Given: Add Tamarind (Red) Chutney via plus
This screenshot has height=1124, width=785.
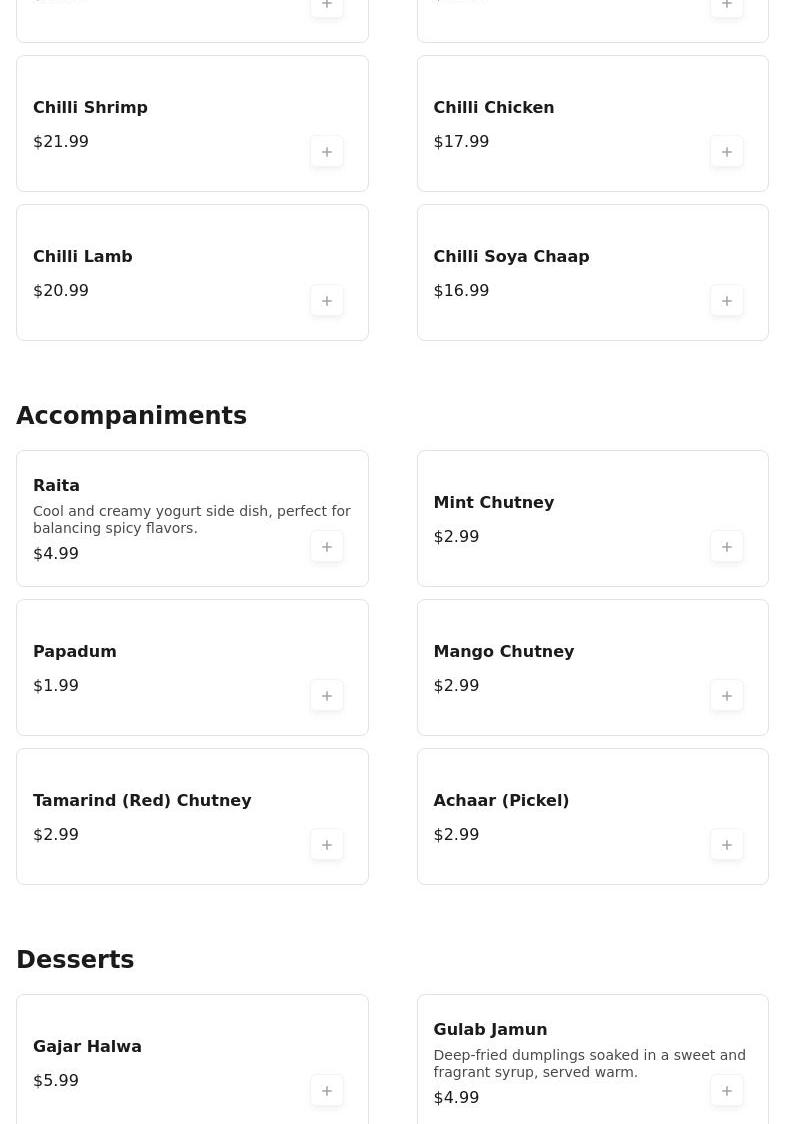Looking at the screenshot, I should 327,845.
